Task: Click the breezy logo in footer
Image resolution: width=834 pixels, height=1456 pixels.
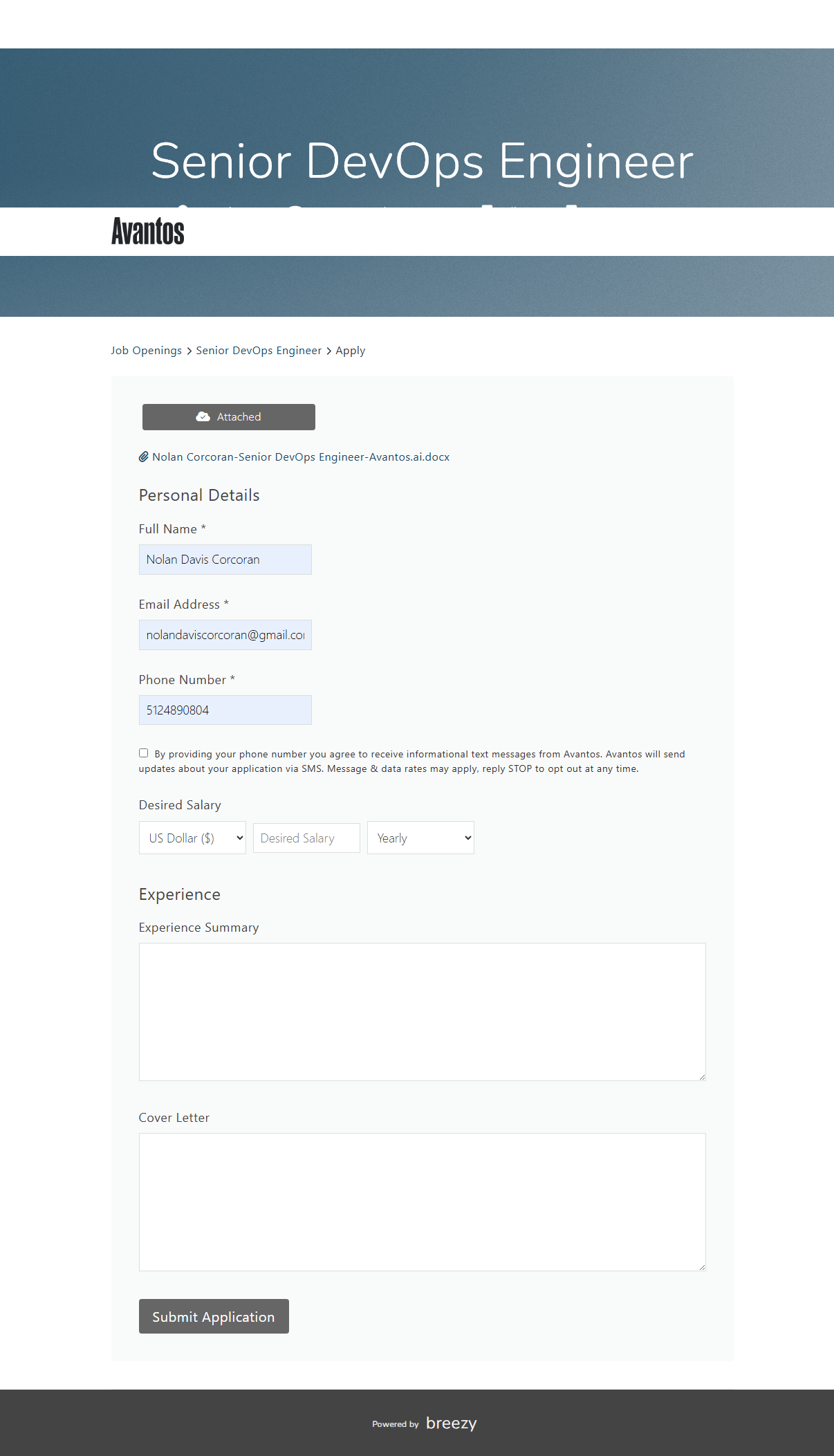Action: pyautogui.click(x=451, y=1423)
